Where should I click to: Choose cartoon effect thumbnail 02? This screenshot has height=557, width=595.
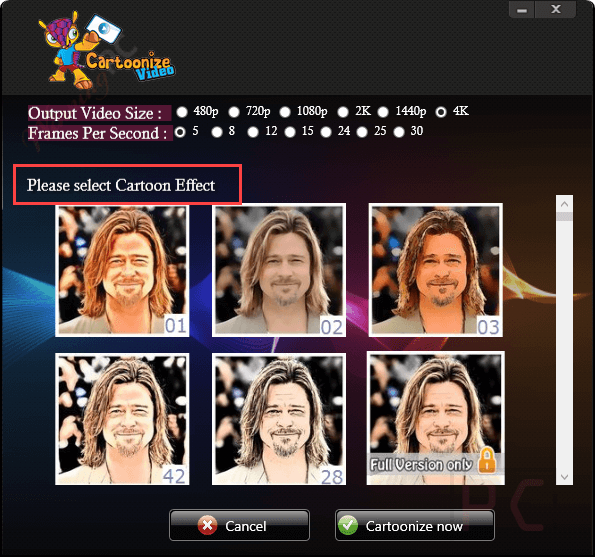[279, 270]
